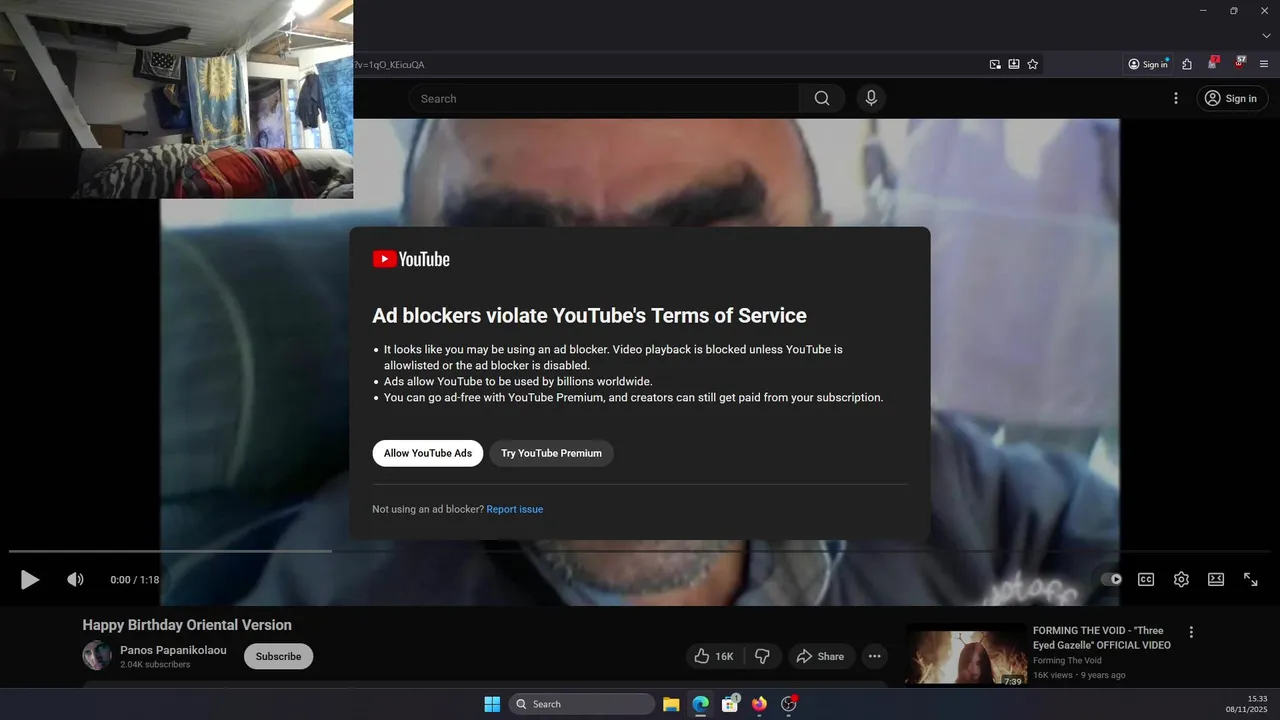Open extension icon with red 7 badge
The width and height of the screenshot is (1280, 720).
(1213, 63)
